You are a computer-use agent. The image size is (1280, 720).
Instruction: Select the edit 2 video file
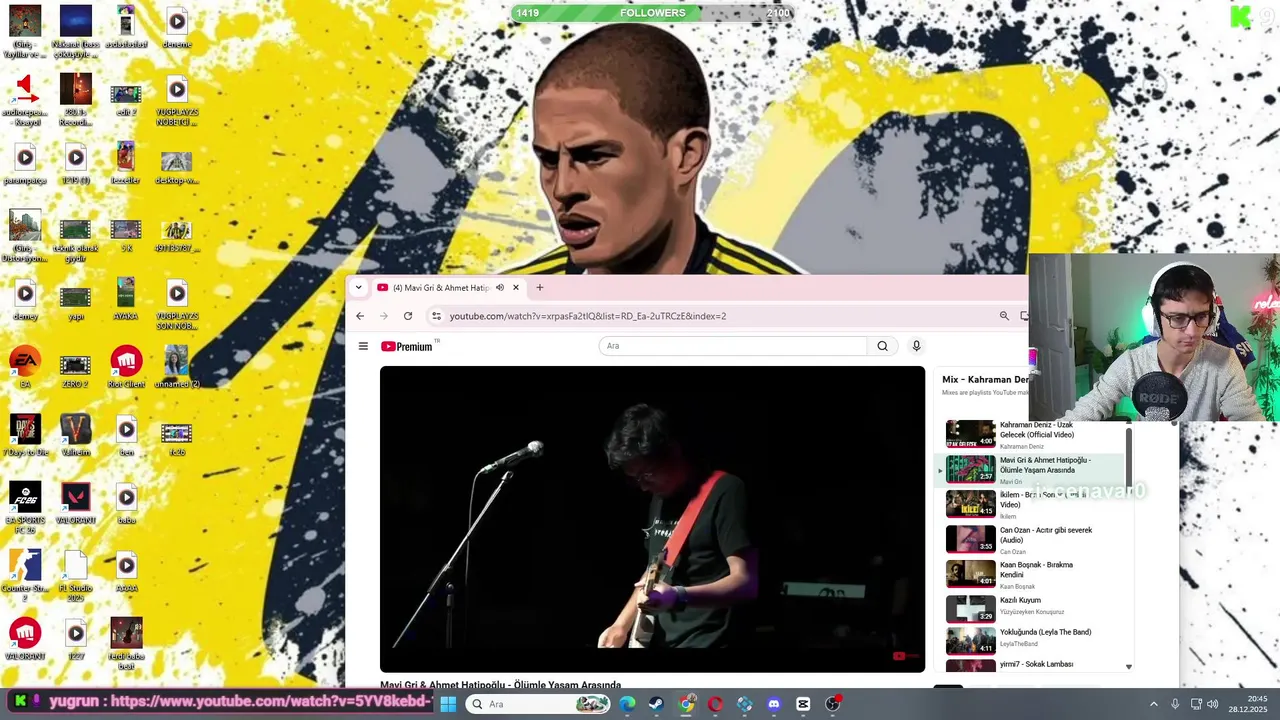click(x=126, y=99)
